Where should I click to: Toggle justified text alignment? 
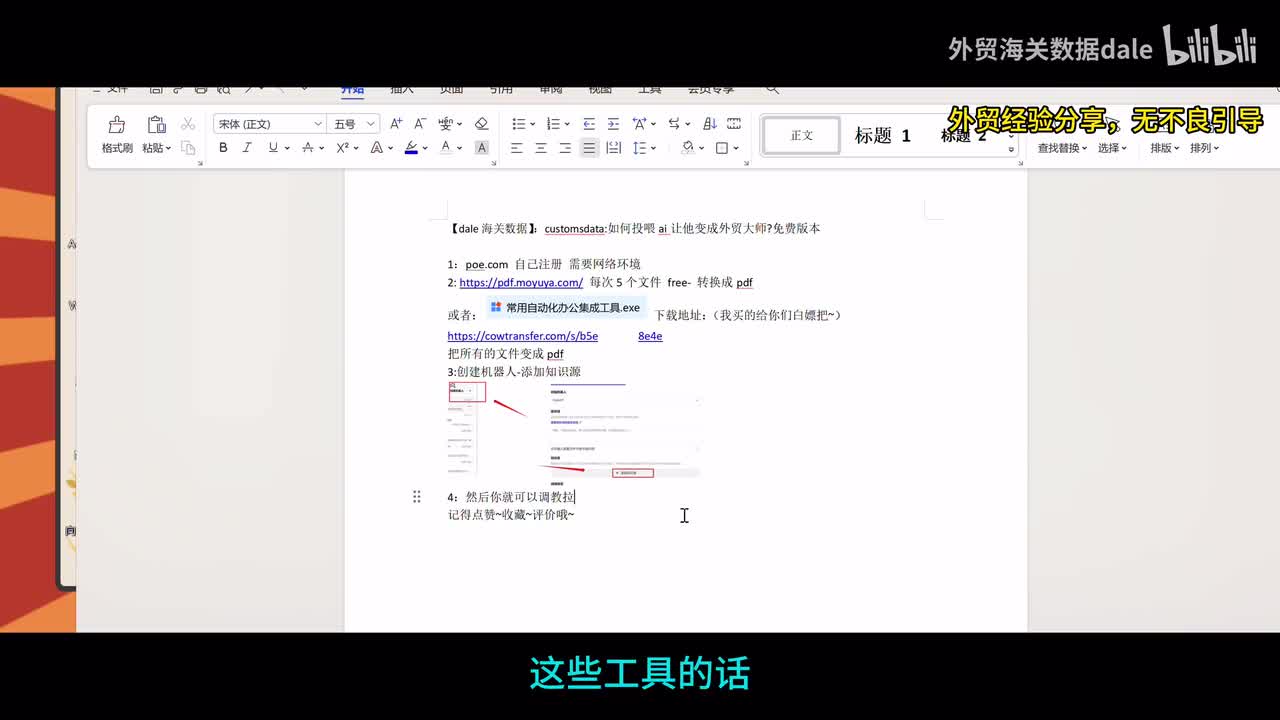pyautogui.click(x=589, y=148)
